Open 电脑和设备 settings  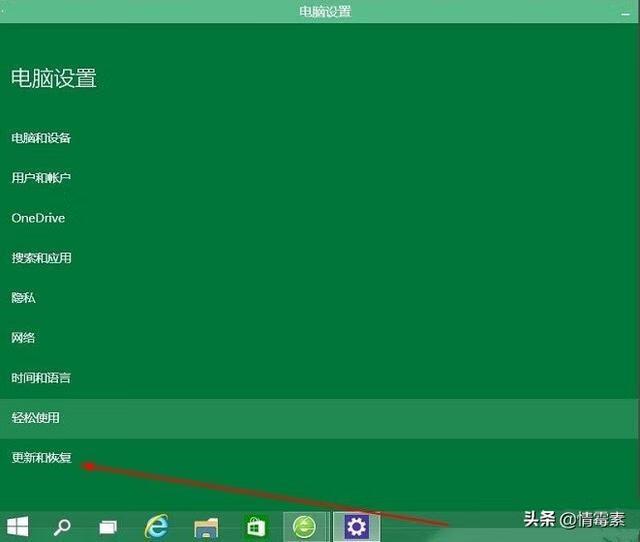tap(41, 138)
